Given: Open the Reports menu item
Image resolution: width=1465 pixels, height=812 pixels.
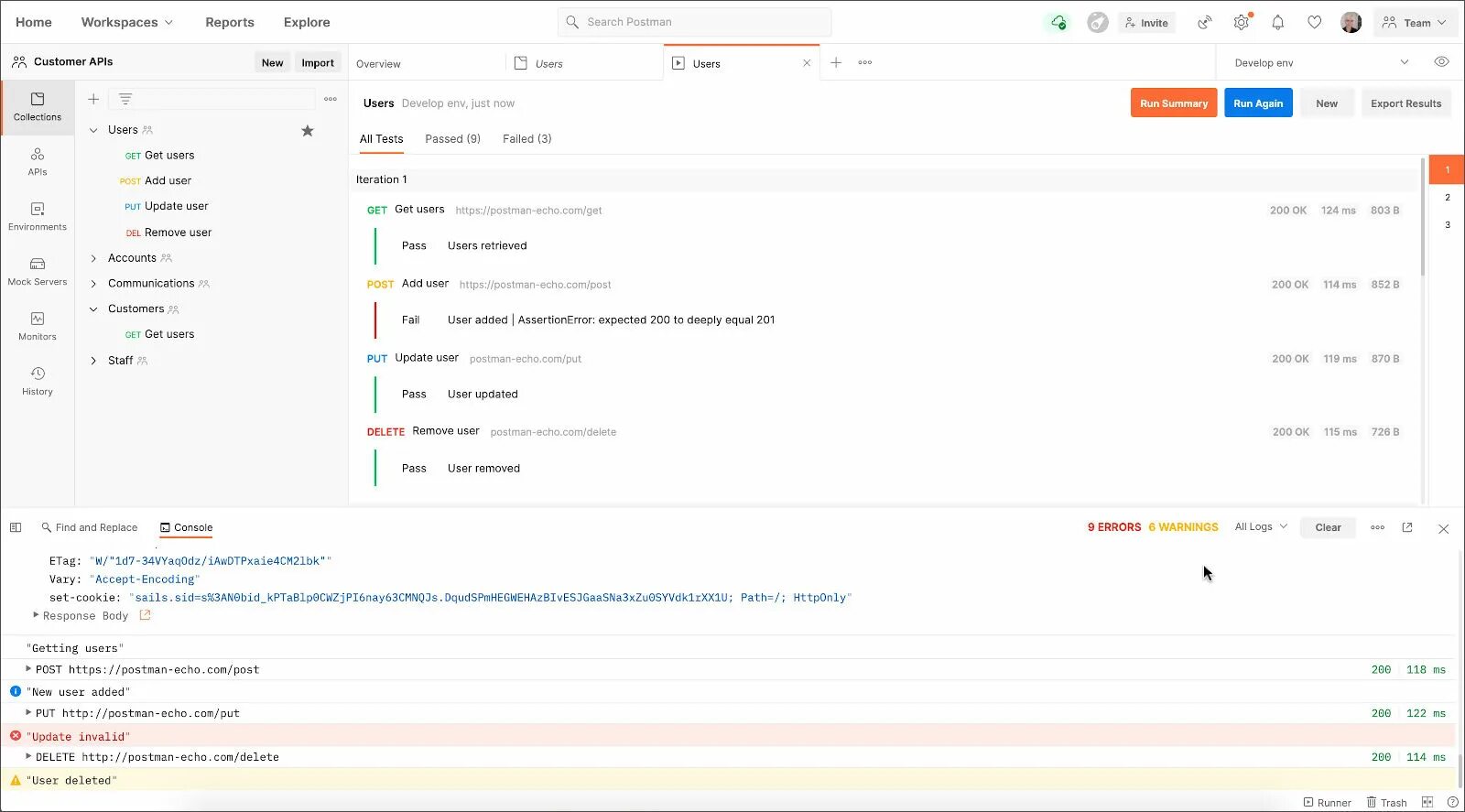Looking at the screenshot, I should [x=230, y=23].
